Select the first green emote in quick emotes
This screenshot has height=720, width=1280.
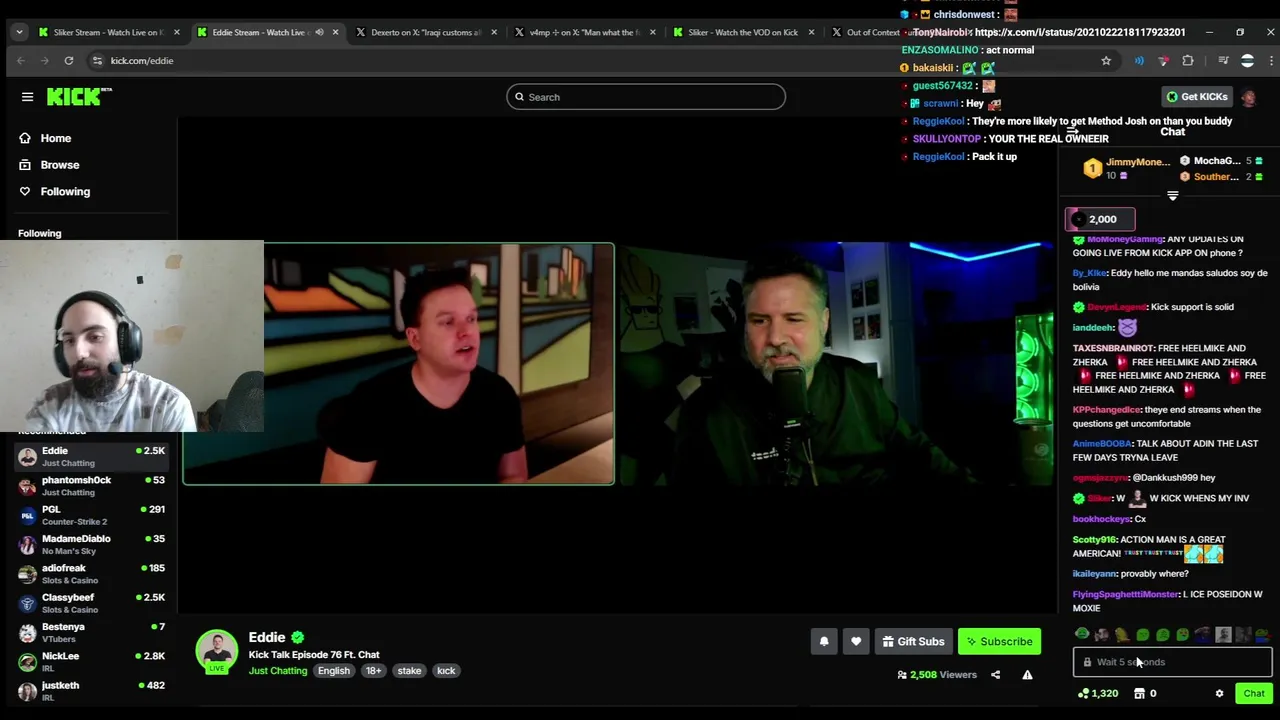click(1082, 634)
